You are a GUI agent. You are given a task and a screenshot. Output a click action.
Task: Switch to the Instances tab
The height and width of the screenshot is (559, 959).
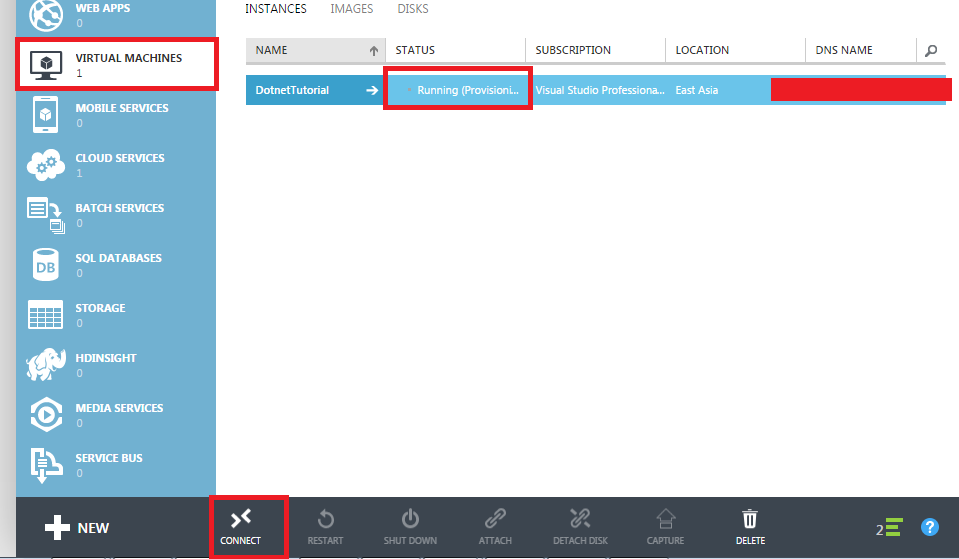276,9
